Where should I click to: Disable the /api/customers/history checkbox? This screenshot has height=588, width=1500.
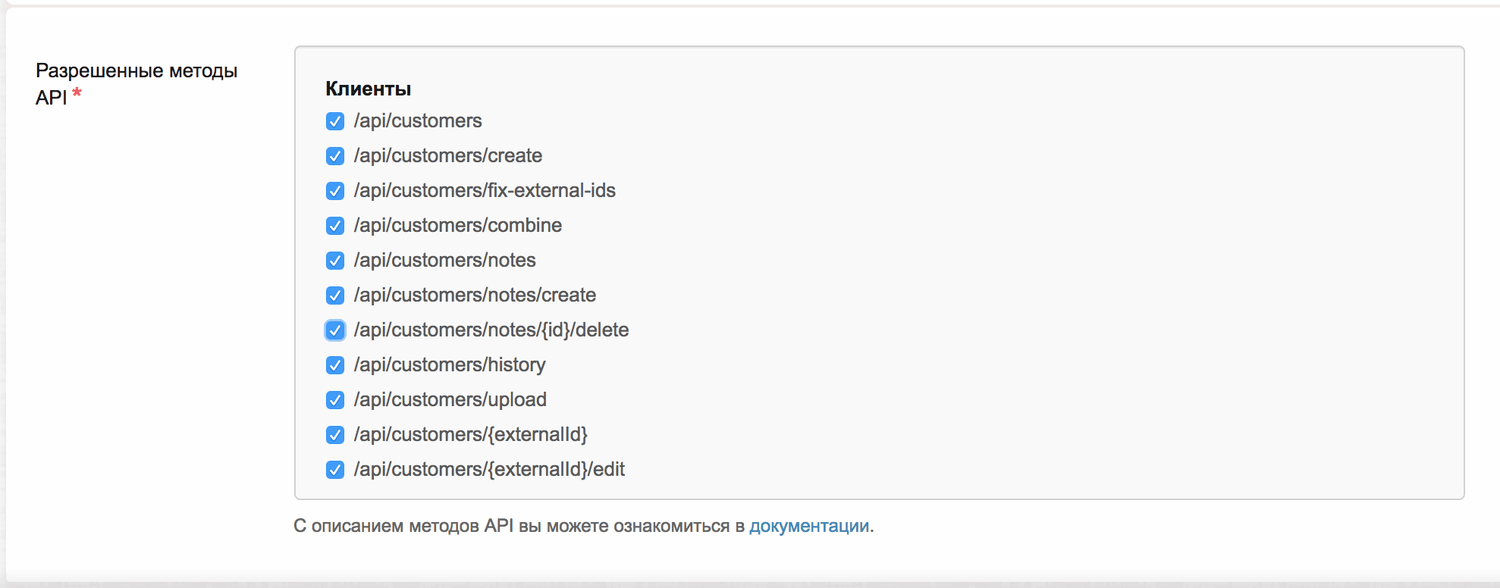click(x=335, y=365)
